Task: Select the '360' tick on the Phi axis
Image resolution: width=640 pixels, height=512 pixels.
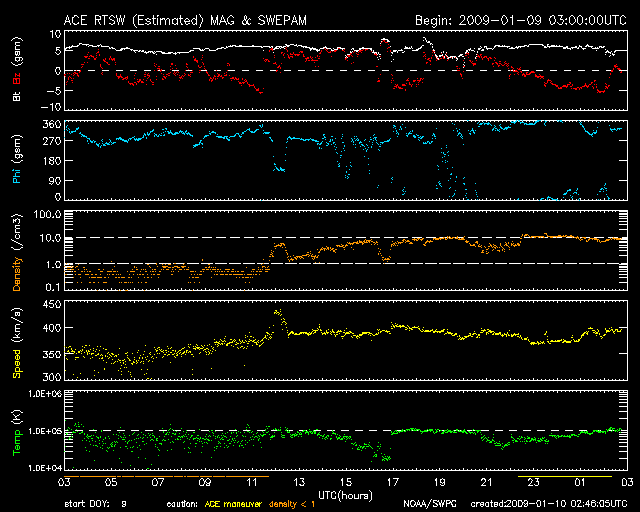Action: (x=51, y=124)
